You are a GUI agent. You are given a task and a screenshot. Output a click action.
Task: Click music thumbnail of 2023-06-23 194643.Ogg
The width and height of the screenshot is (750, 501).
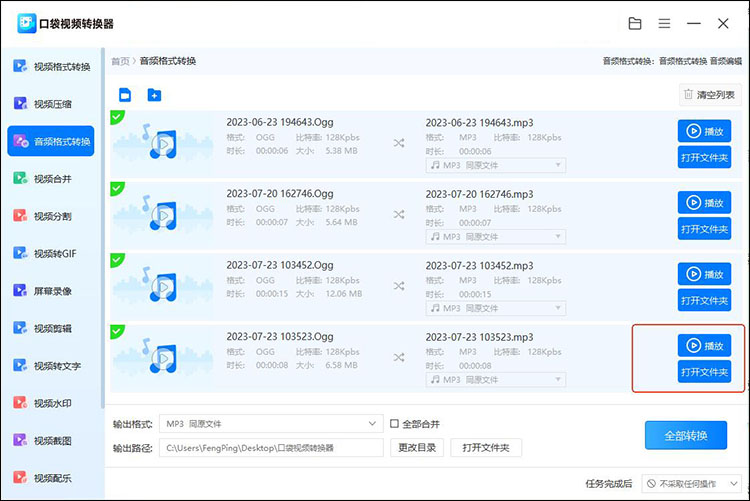coord(163,142)
